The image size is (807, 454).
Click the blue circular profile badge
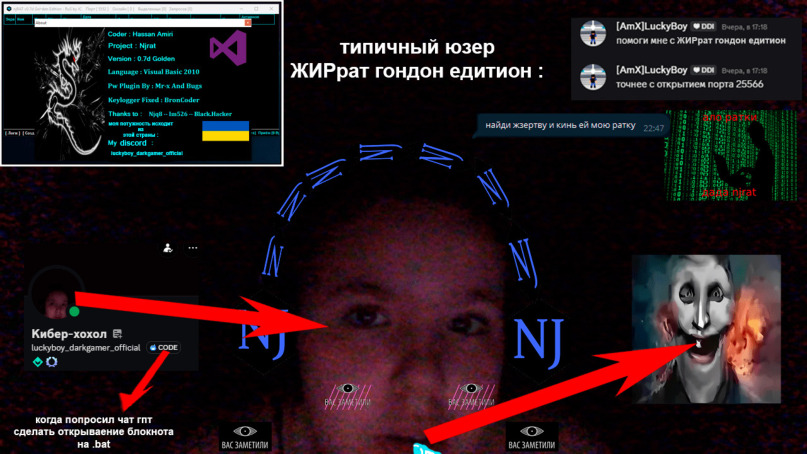(x=52, y=362)
